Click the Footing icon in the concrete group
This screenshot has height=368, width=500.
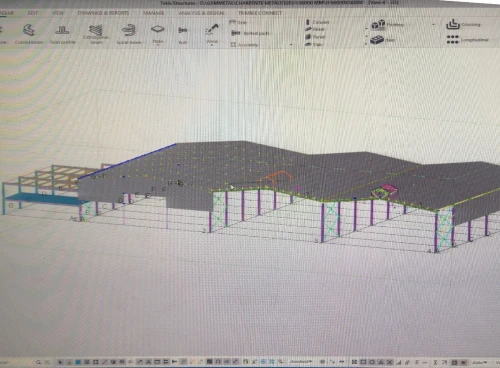point(378,25)
